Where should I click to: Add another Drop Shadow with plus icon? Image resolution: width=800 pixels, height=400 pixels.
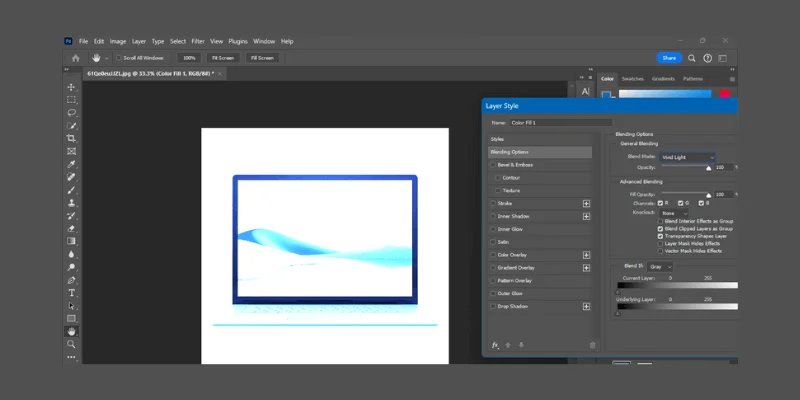[x=586, y=307]
